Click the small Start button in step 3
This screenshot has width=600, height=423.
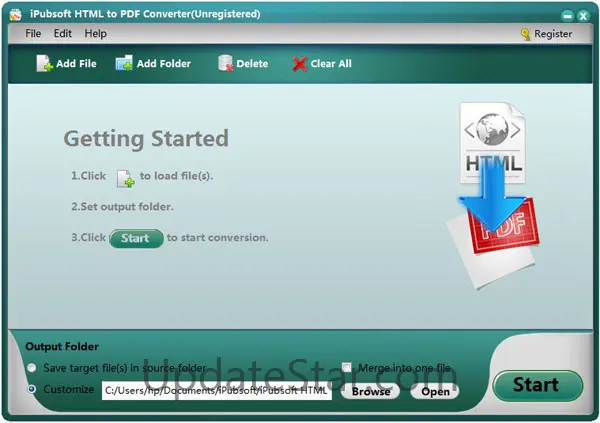[136, 238]
